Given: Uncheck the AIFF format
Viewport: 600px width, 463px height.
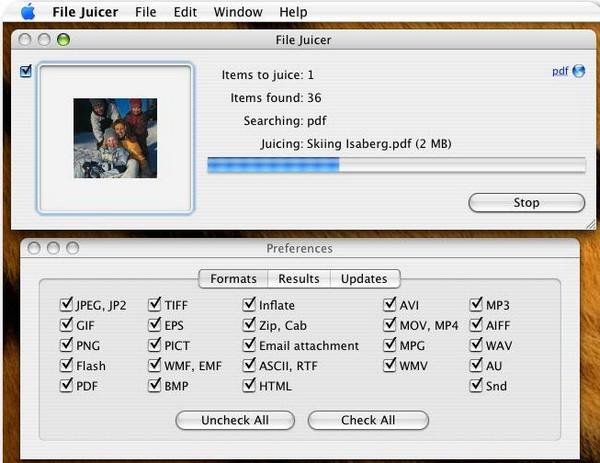Looking at the screenshot, I should (476, 325).
